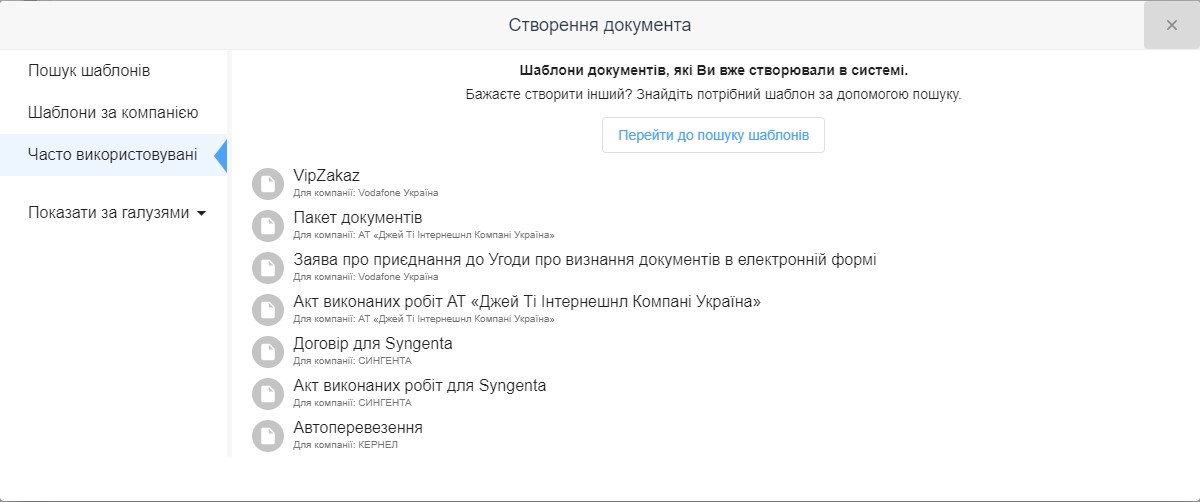This screenshot has width=1200, height=502.
Task: Click the document icon for Заява про приєднання
Action: click(x=267, y=268)
